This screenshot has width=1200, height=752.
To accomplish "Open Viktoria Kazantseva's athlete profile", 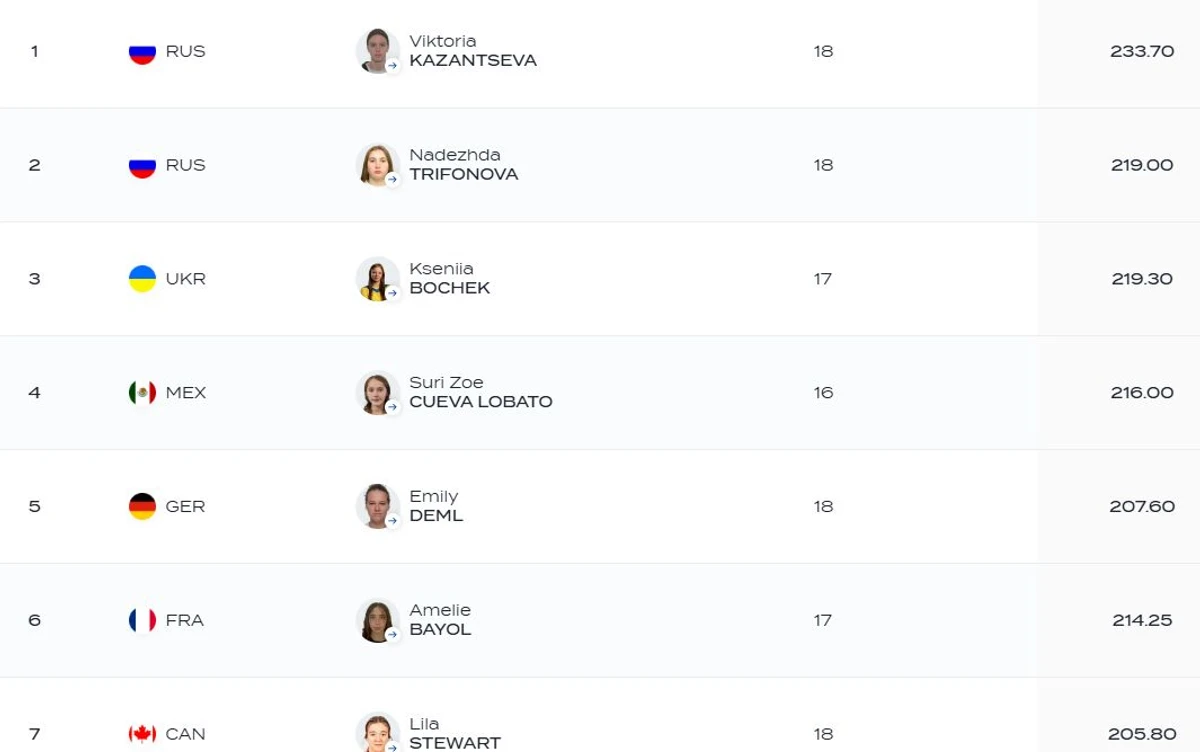I will 473,51.
